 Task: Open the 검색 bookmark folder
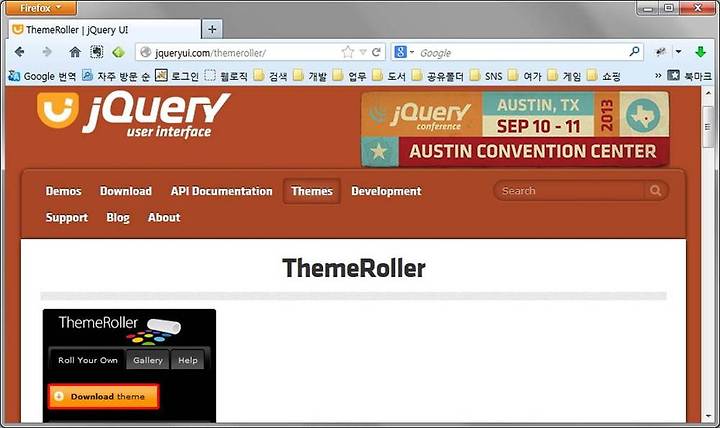pyautogui.click(x=270, y=76)
